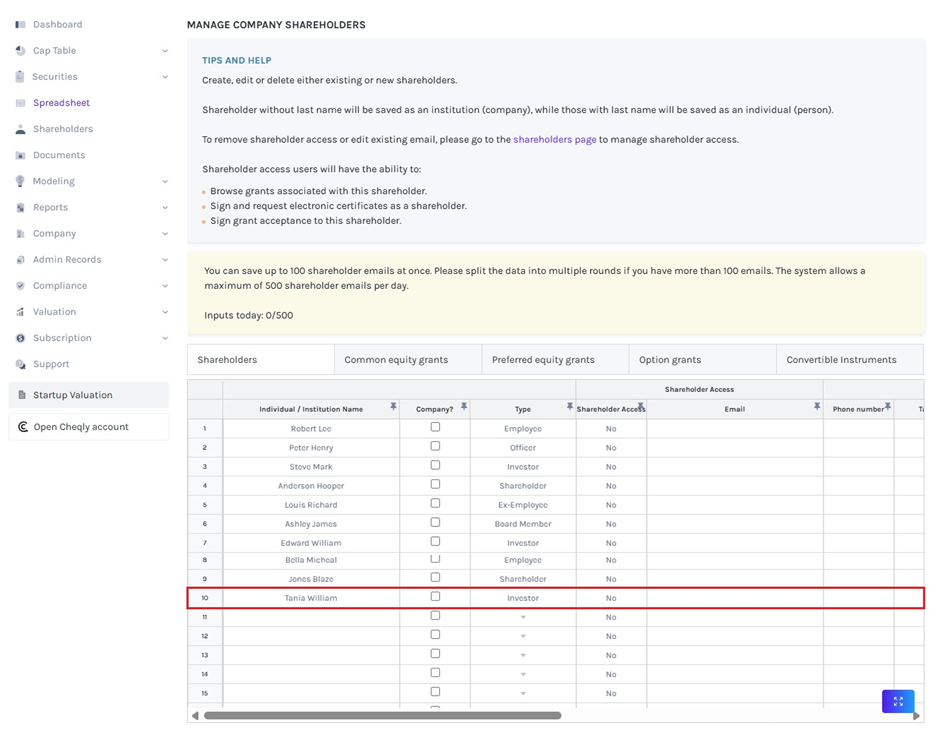Switch to Common equity grants tab
The width and height of the screenshot is (940, 730).
[396, 359]
